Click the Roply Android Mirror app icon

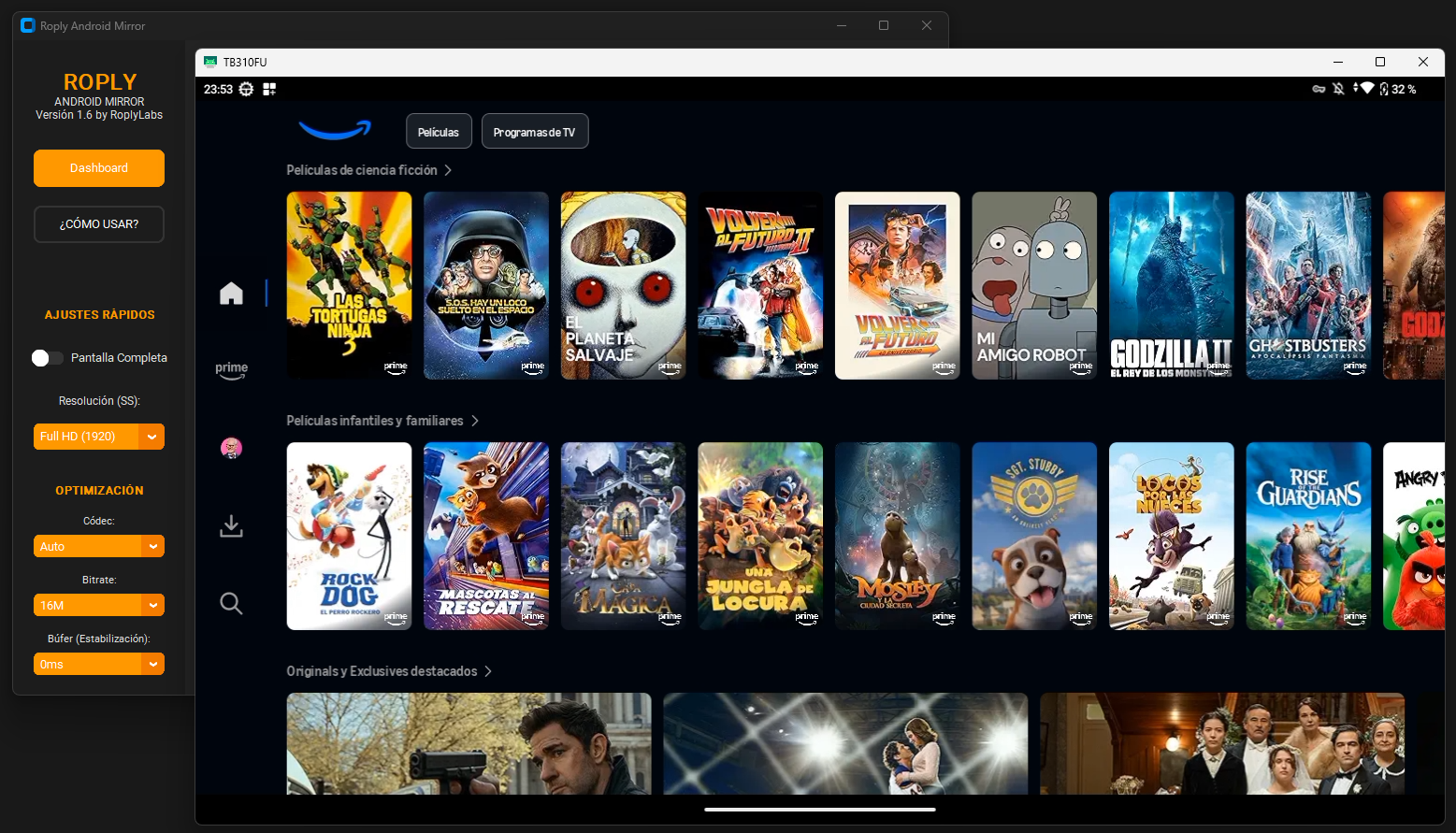28,25
